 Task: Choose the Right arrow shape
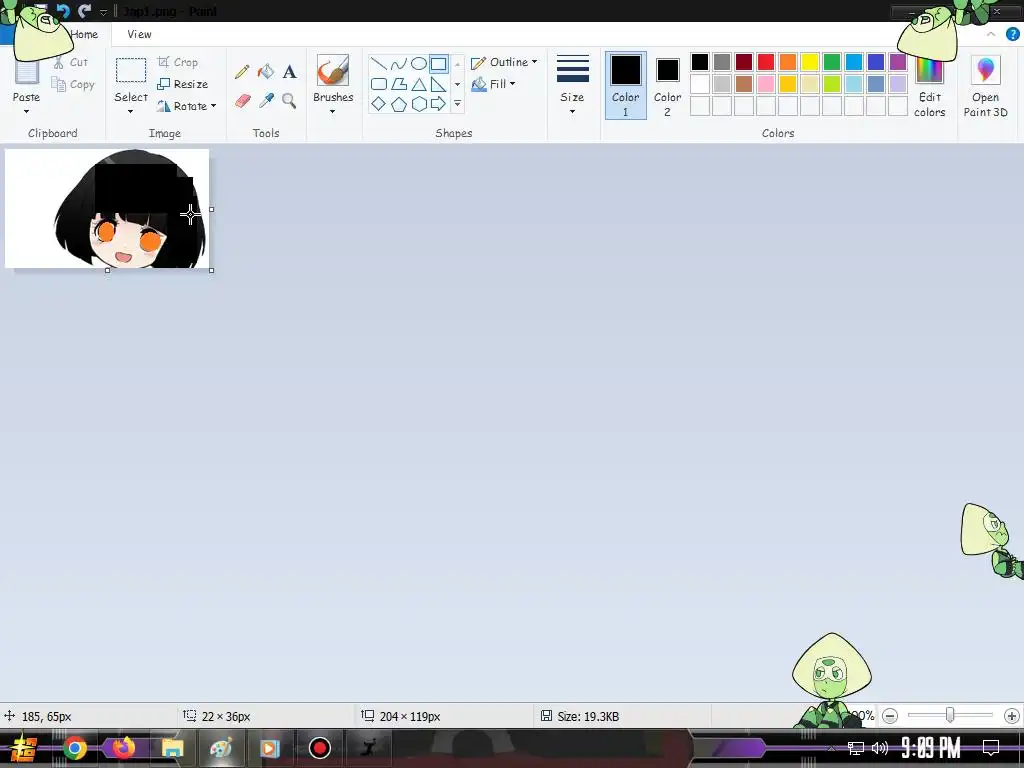click(x=438, y=104)
